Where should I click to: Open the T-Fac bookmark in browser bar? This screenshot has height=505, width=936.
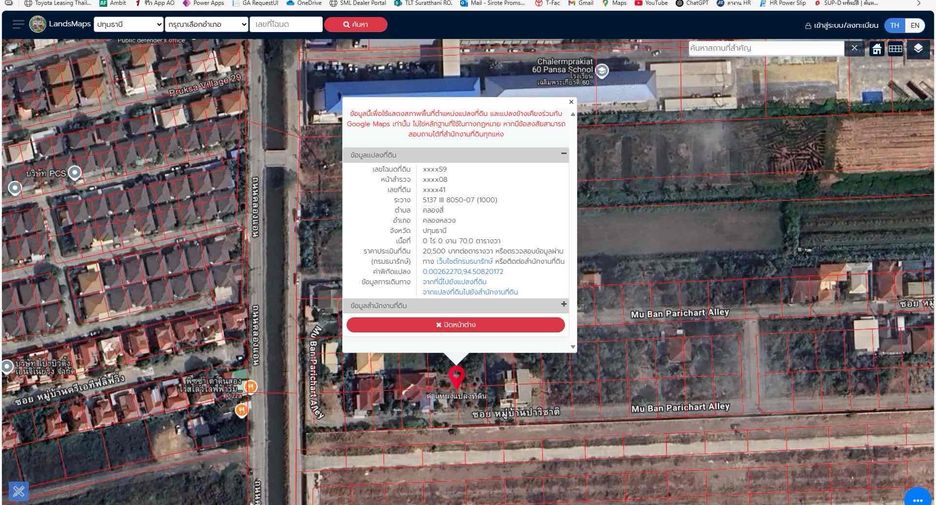(547, 3)
